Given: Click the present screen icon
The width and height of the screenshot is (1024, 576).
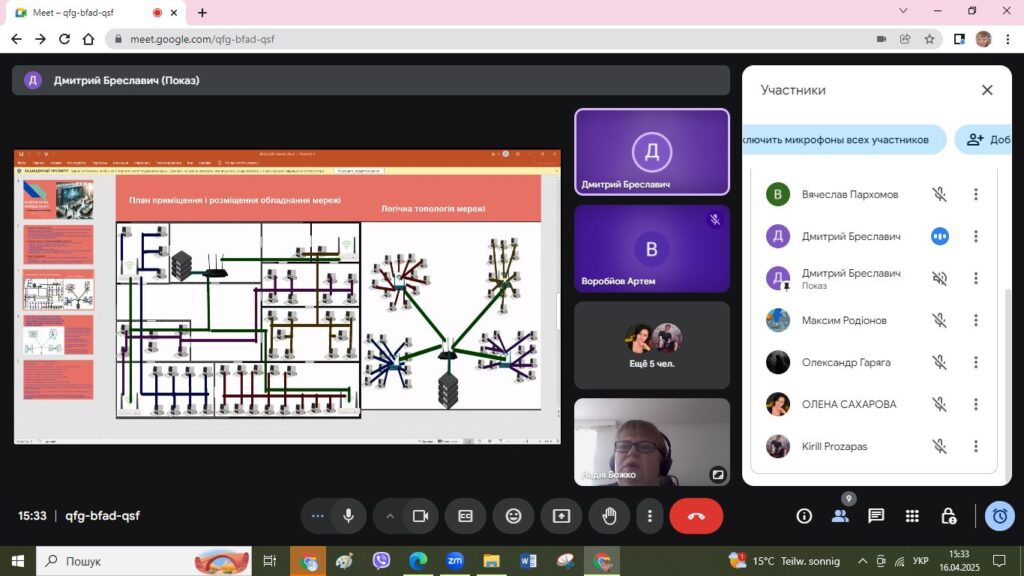Looking at the screenshot, I should point(561,516).
